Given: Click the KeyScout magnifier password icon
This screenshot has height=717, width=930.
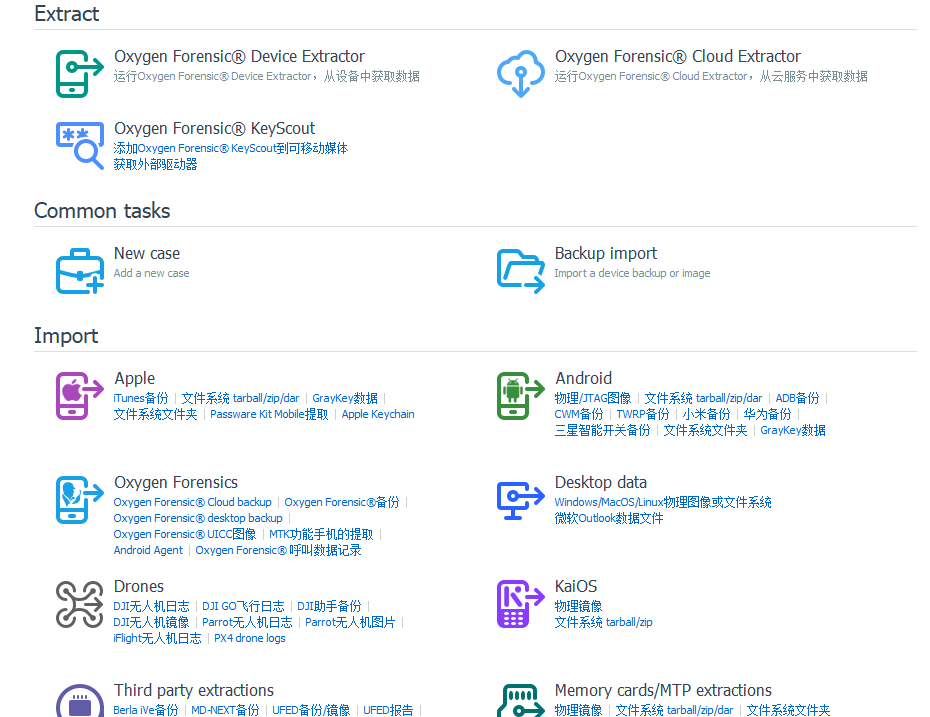Looking at the screenshot, I should tap(80, 146).
